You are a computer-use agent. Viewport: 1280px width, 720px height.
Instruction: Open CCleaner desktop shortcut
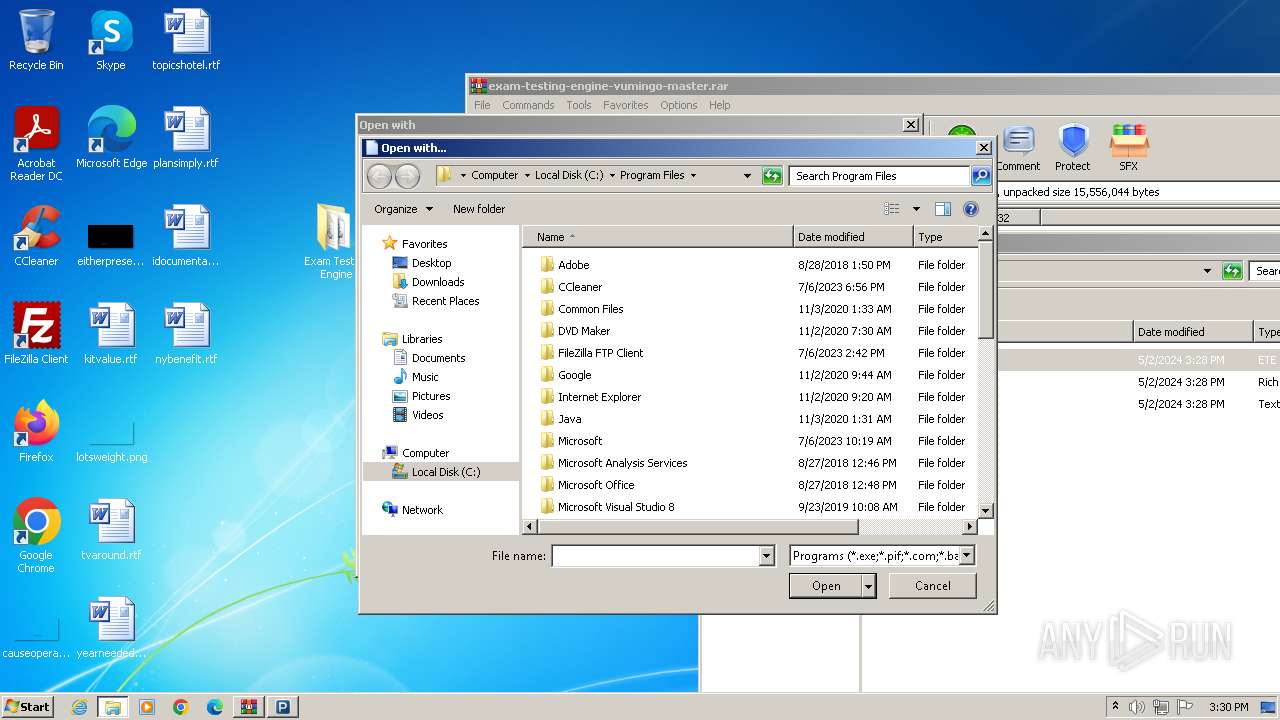coord(36,236)
